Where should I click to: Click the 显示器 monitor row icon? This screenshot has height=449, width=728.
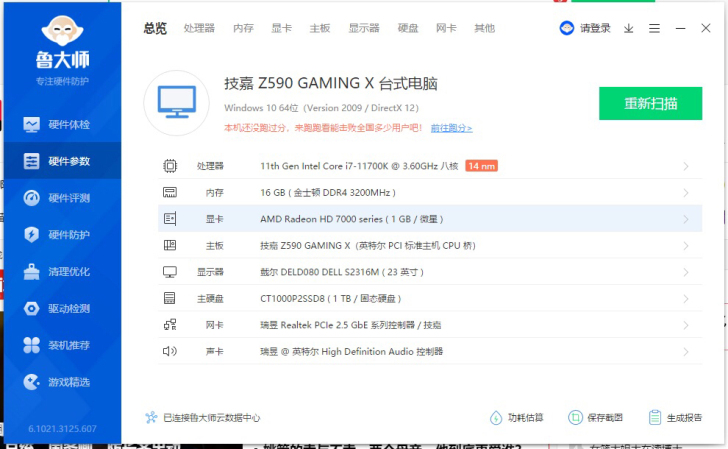(170, 272)
